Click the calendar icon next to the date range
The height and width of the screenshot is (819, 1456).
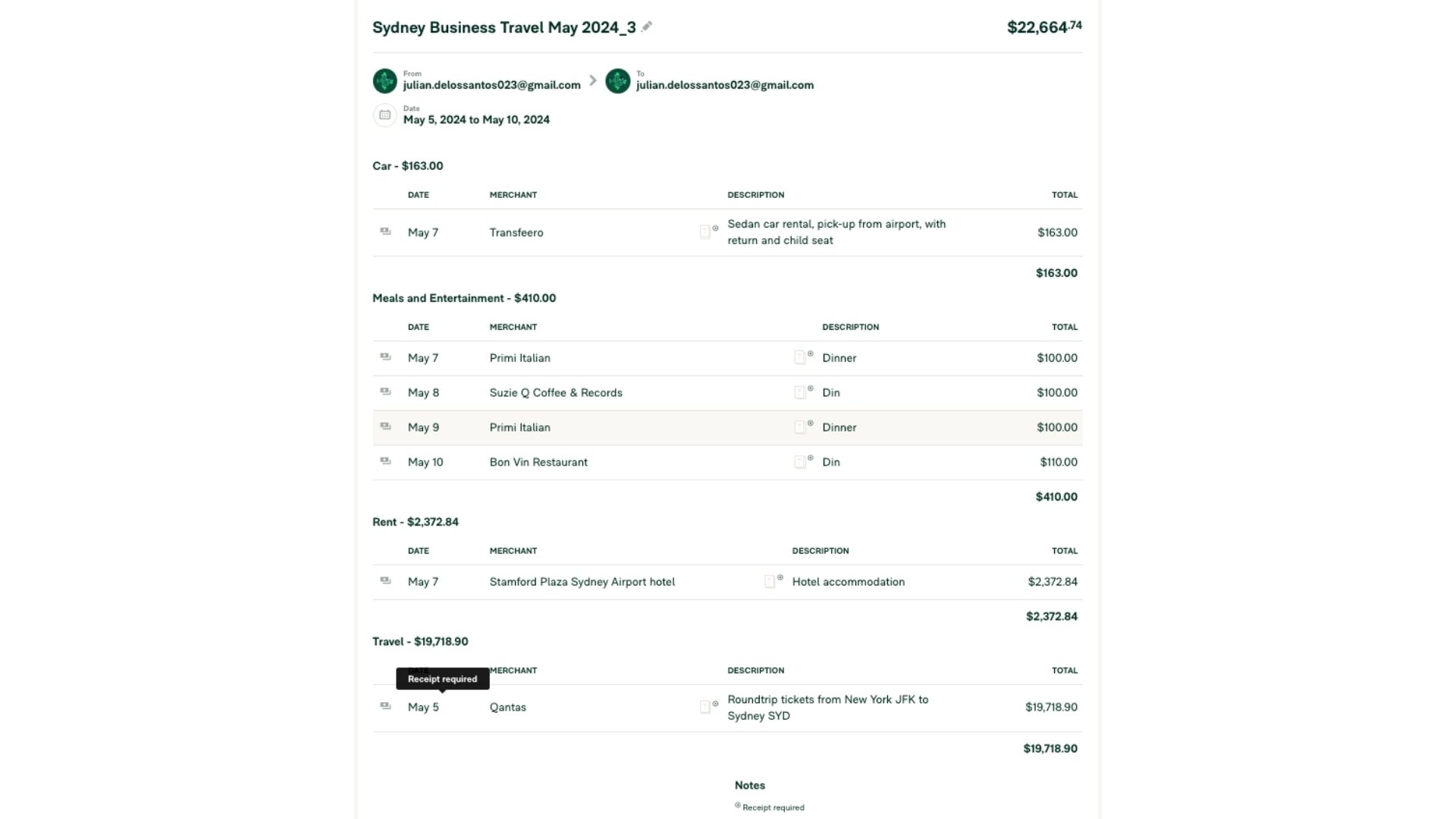point(384,115)
